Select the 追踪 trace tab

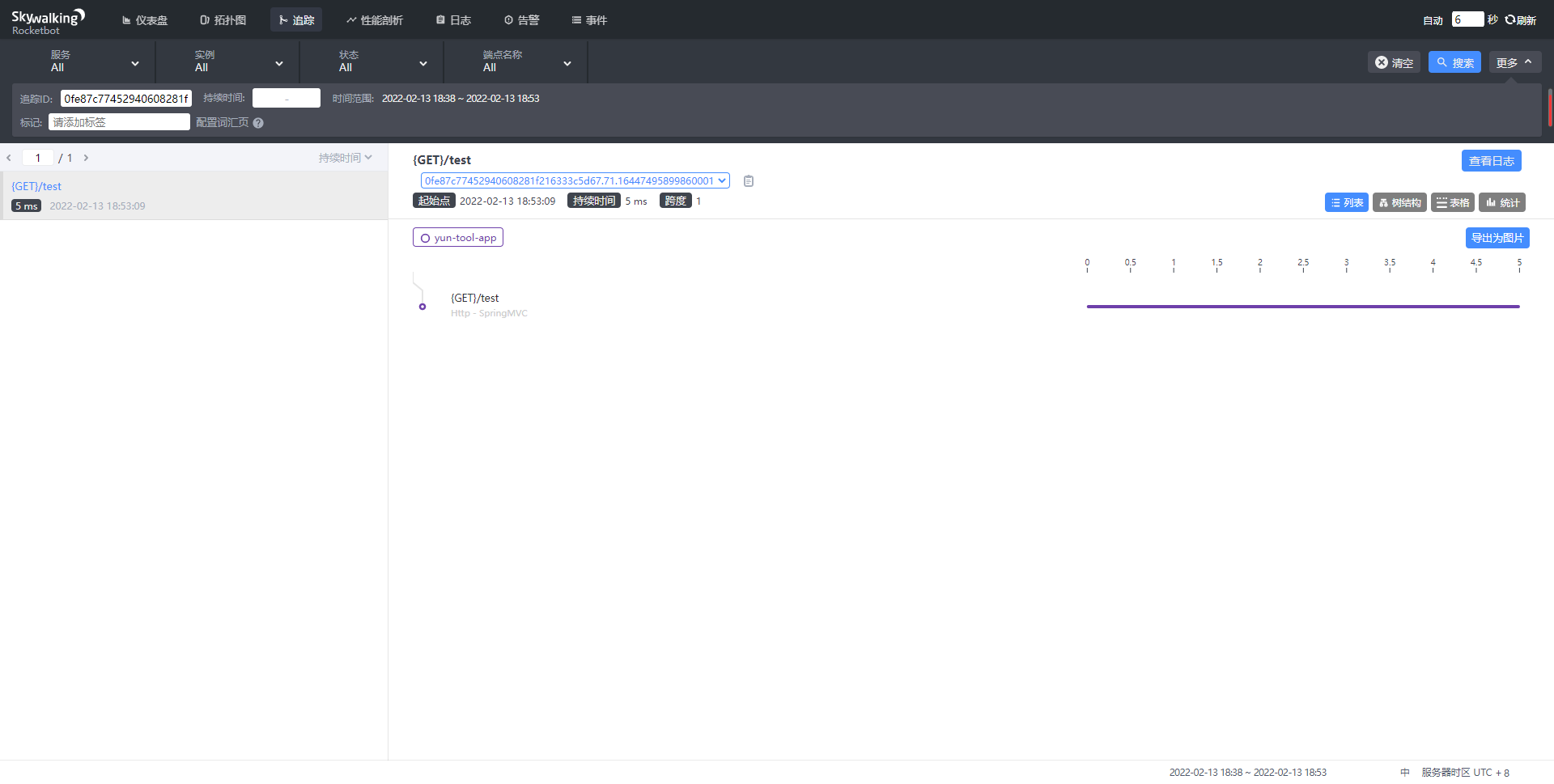[x=296, y=20]
